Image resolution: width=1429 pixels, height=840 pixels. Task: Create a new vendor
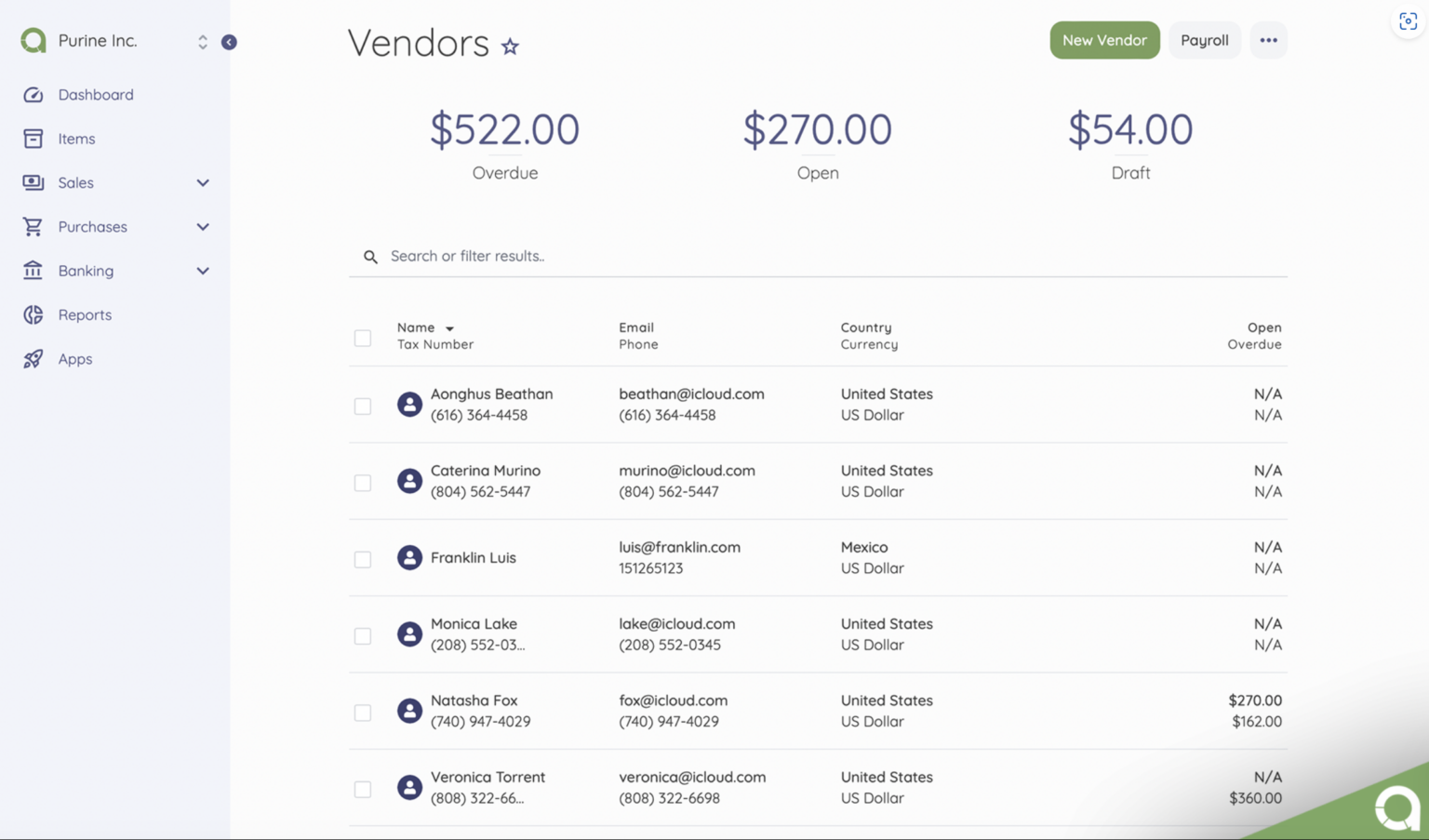(1104, 40)
